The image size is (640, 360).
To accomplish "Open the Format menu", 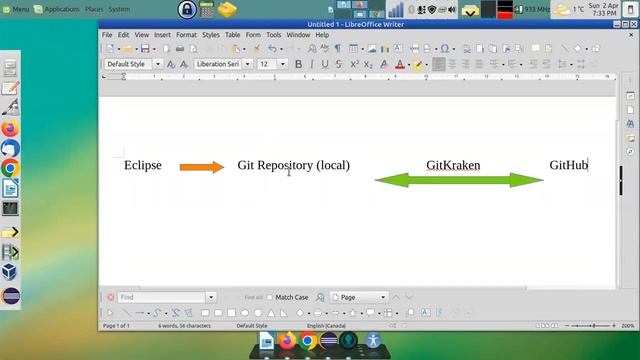I will click(187, 35).
